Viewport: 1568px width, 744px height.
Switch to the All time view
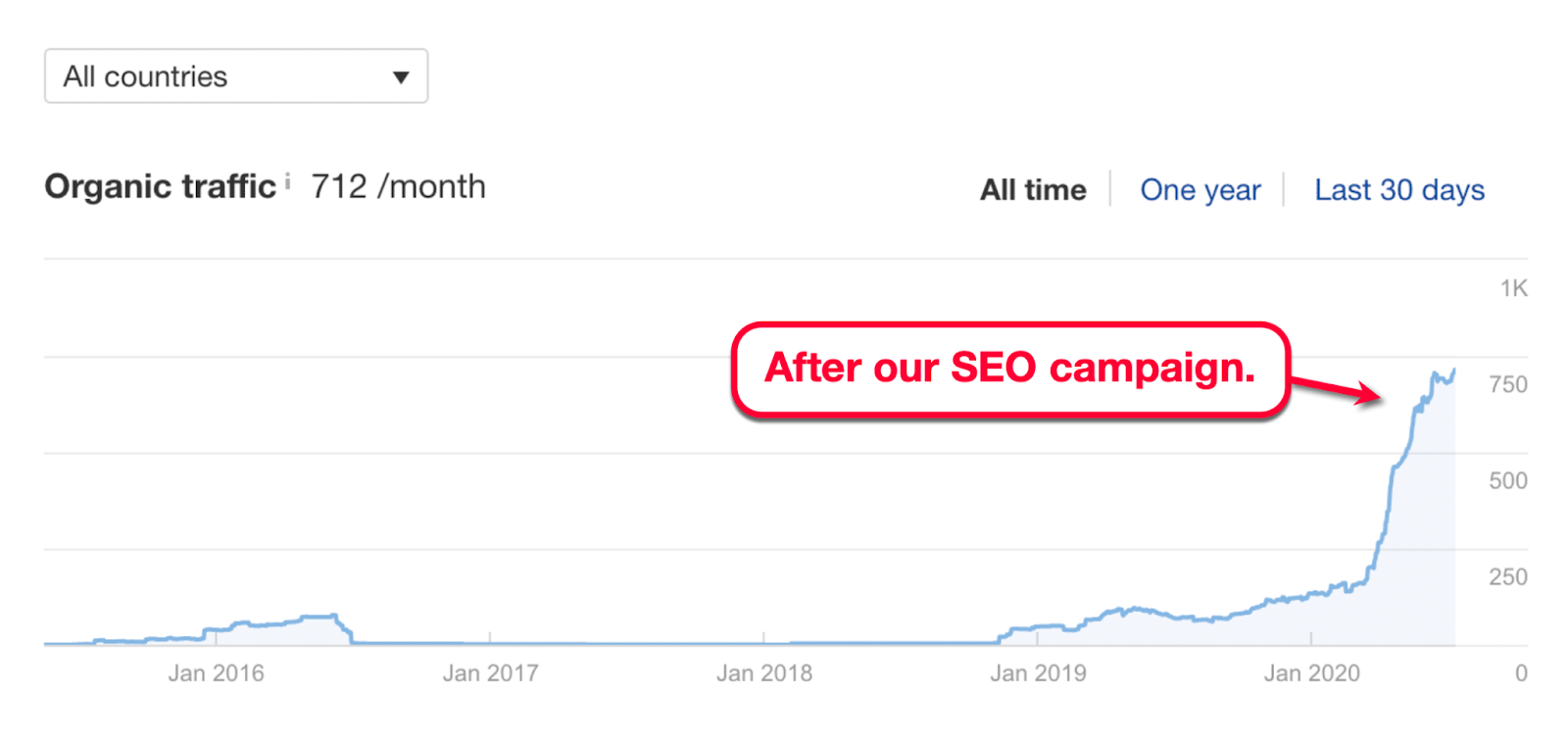tap(1033, 190)
